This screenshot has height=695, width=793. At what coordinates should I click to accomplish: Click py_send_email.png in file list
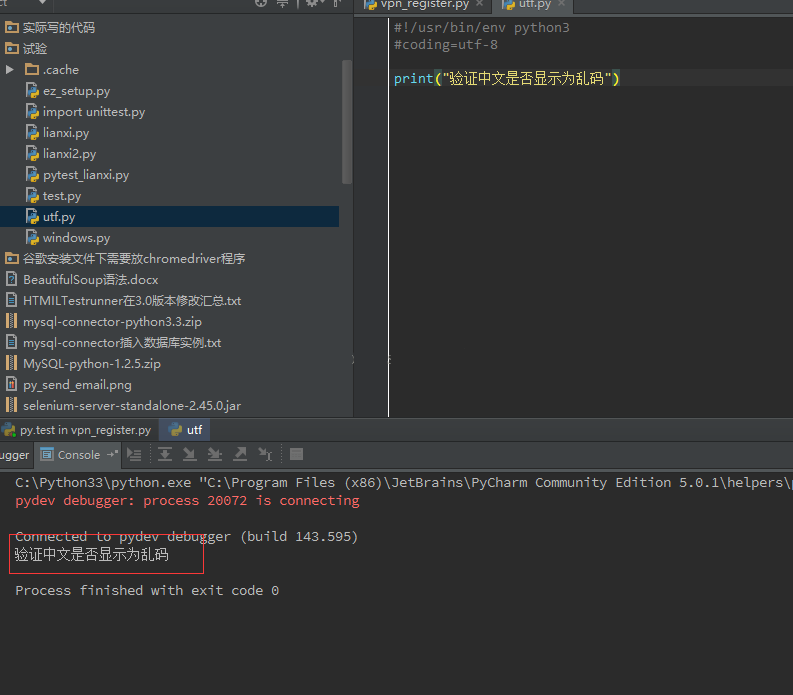(77, 385)
